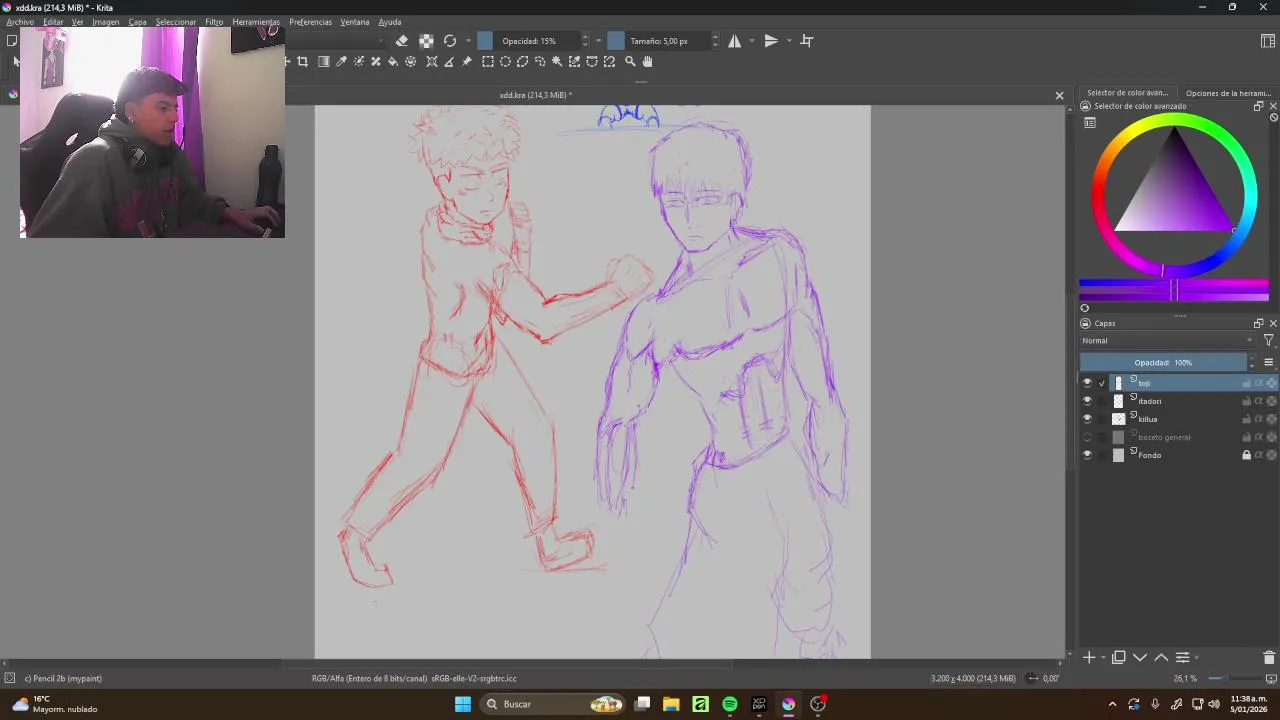The image size is (1280, 720).
Task: Select the Polygonal selection tool
Action: 522,62
